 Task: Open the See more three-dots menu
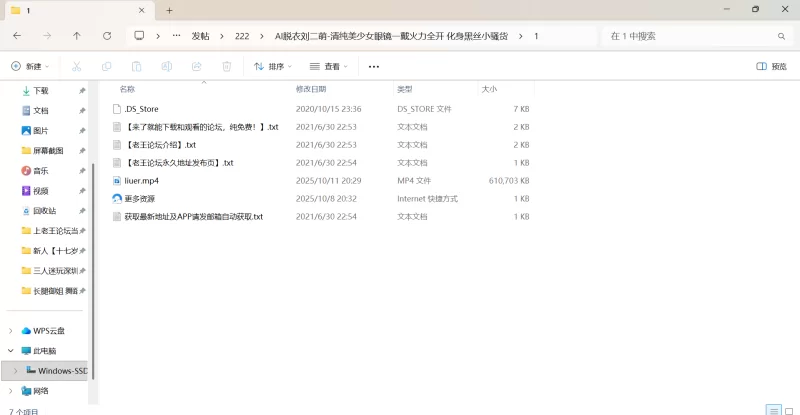(x=374, y=67)
